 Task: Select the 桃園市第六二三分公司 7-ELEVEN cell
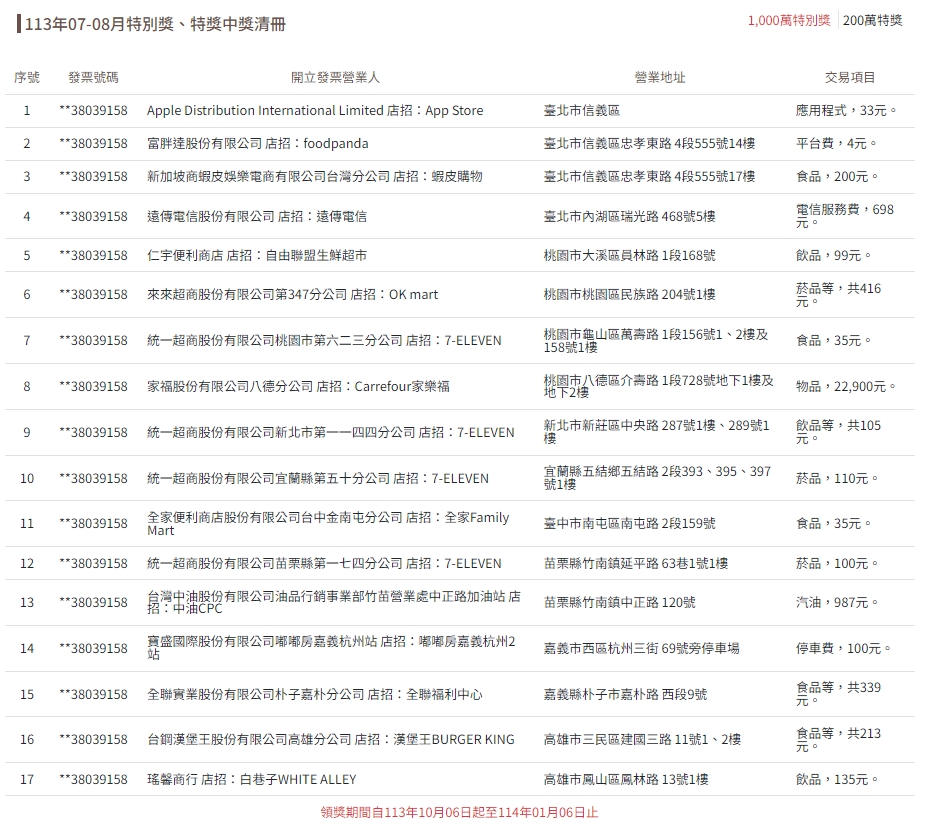pyautogui.click(x=324, y=341)
